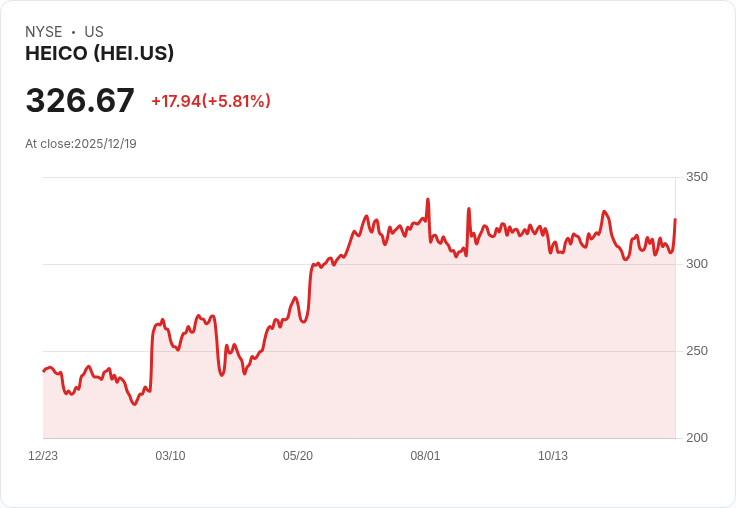Click the highest peak of the price line
Image resolution: width=736 pixels, height=508 pixels.
[428, 199]
